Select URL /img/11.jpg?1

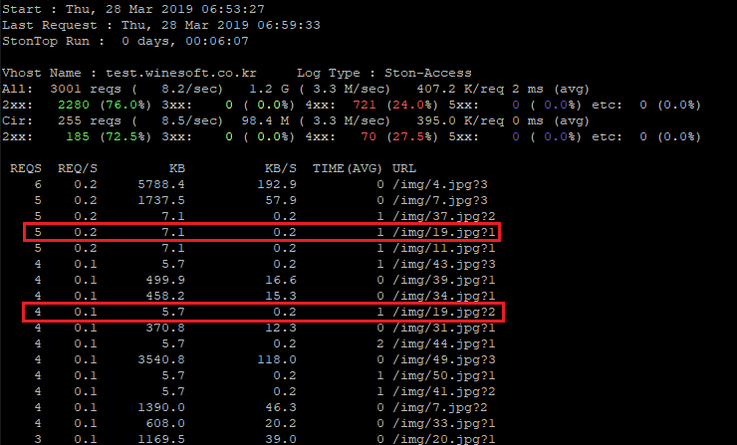click(444, 248)
